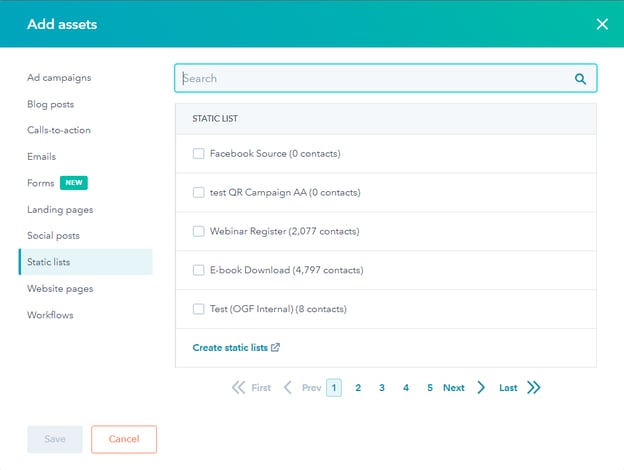Click the First page double-arrow icon
The height and width of the screenshot is (470, 624).
point(238,388)
